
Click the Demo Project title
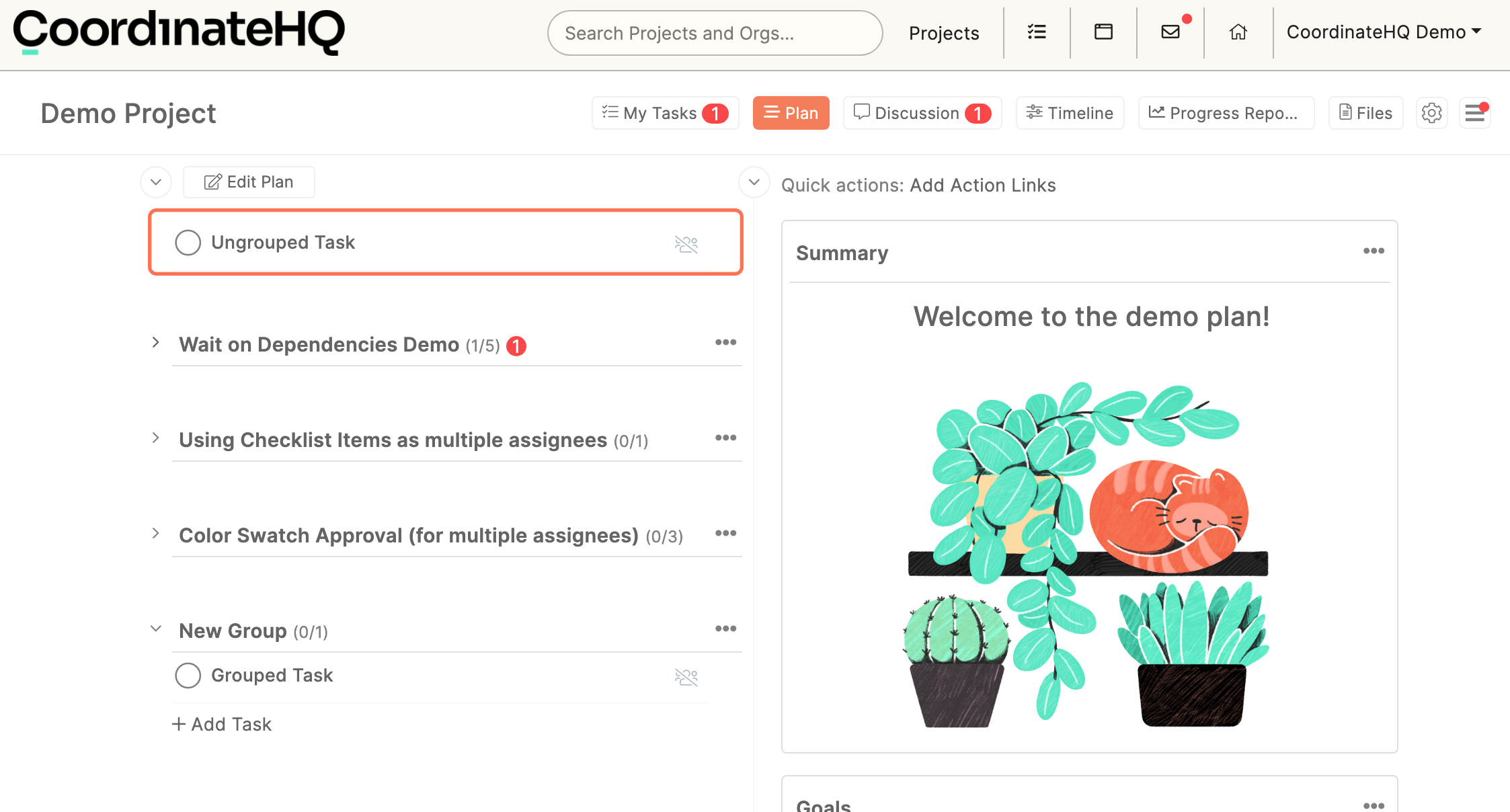click(128, 114)
